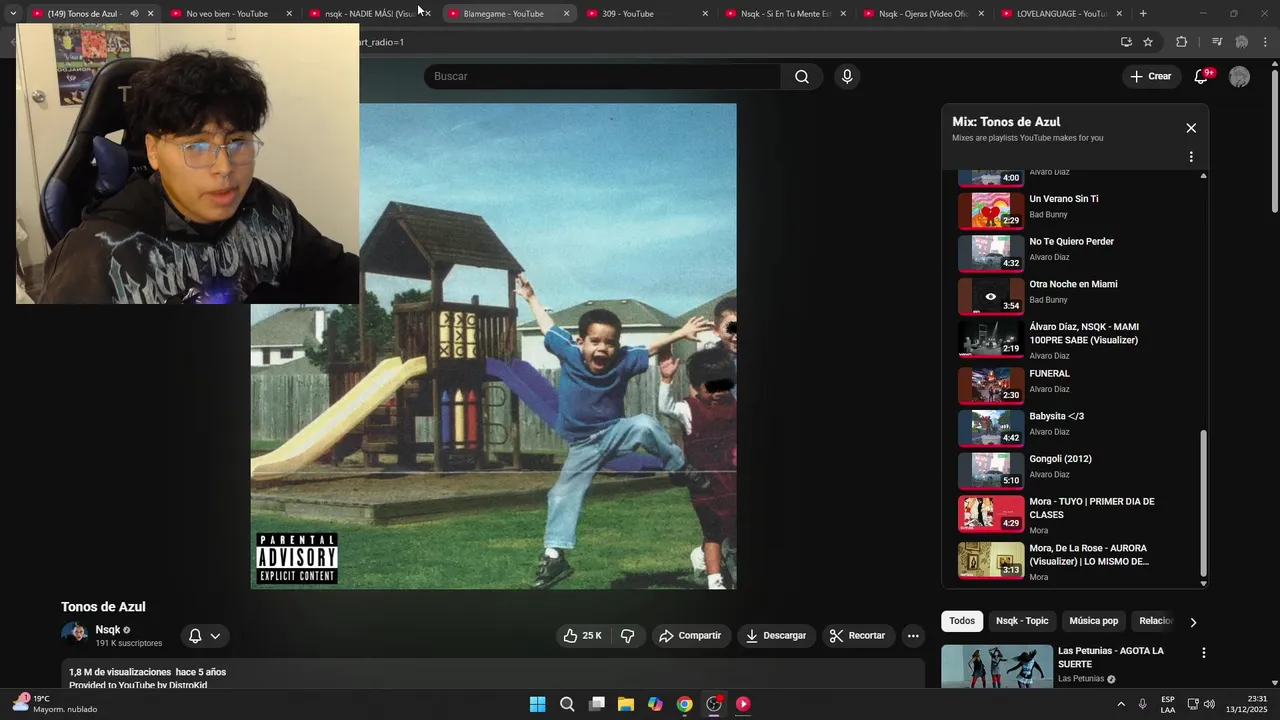Open the red play-button app on taskbar
The image size is (1280, 720).
coord(743,704)
